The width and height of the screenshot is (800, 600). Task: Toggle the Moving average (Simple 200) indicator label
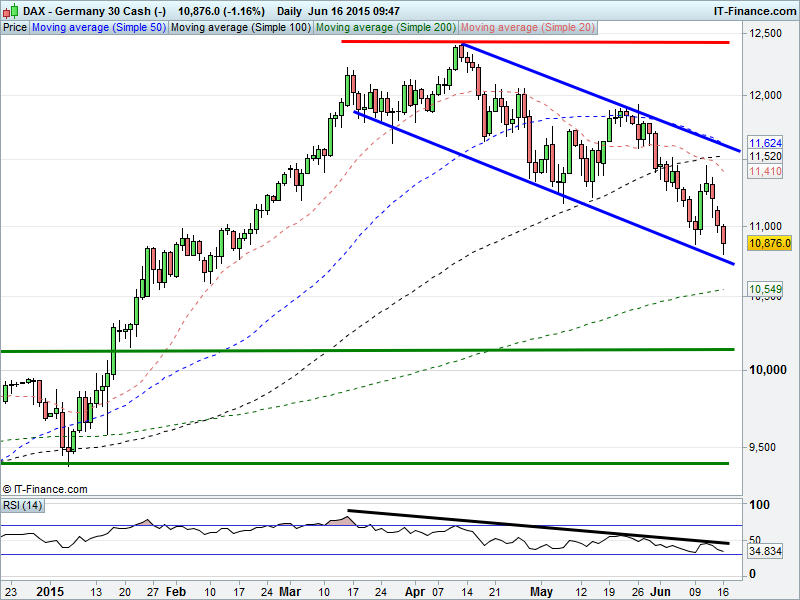coord(385,28)
